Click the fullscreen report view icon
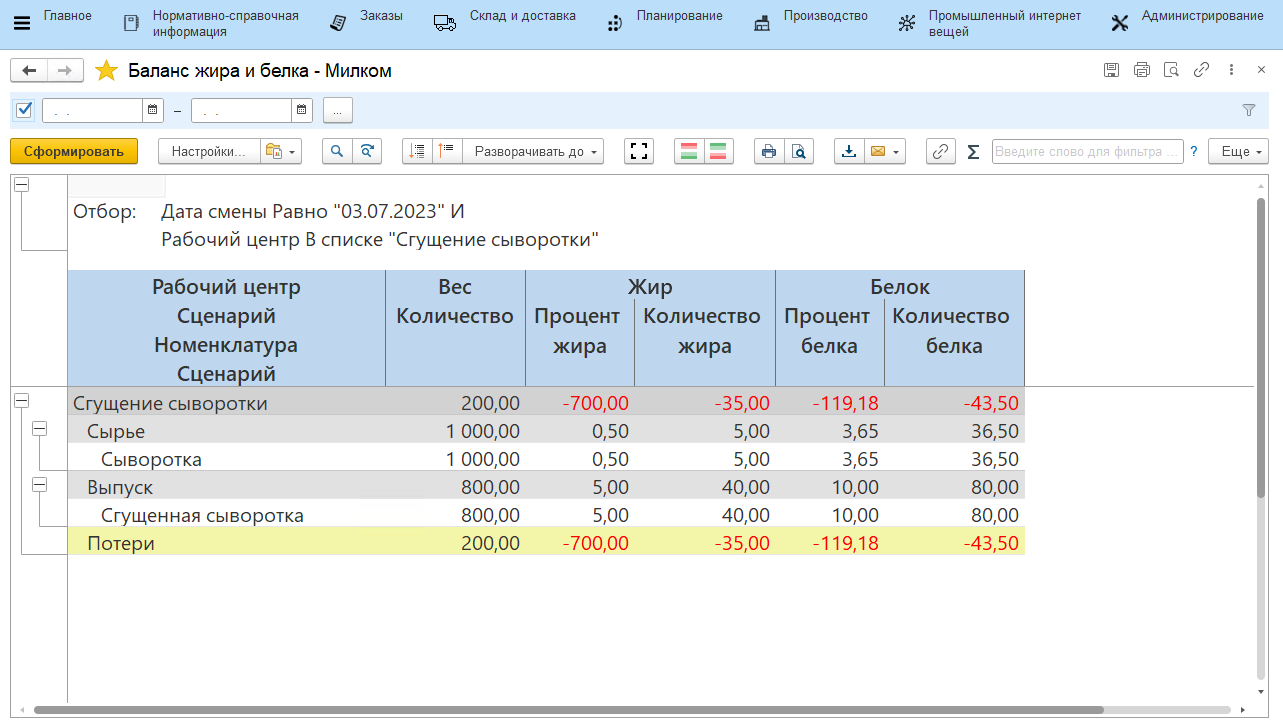The image size is (1283, 725). click(x=639, y=152)
